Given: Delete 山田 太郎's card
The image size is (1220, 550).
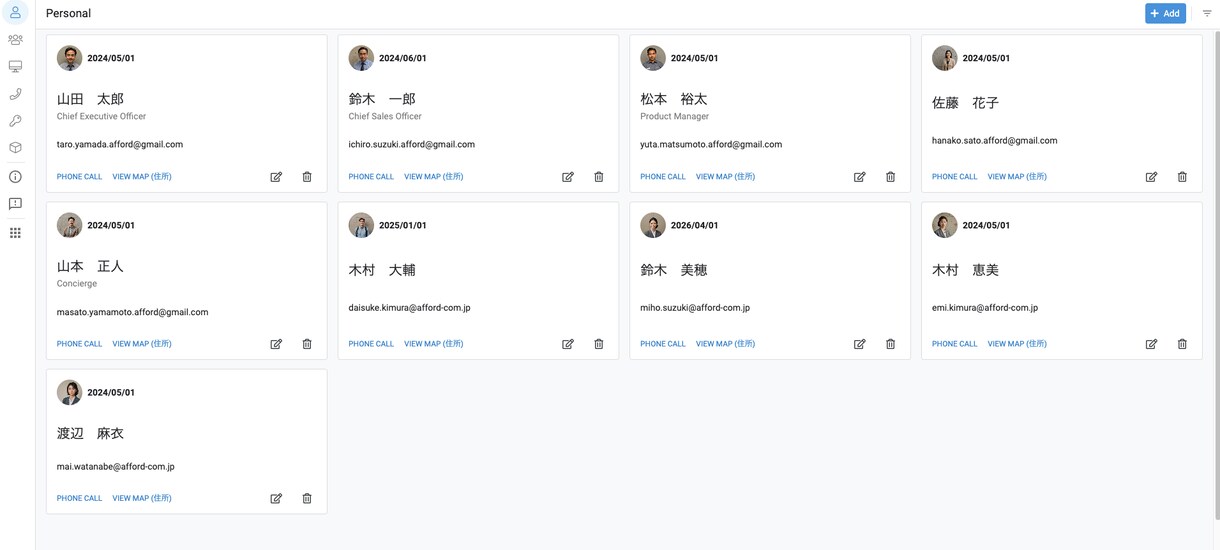Looking at the screenshot, I should [307, 177].
